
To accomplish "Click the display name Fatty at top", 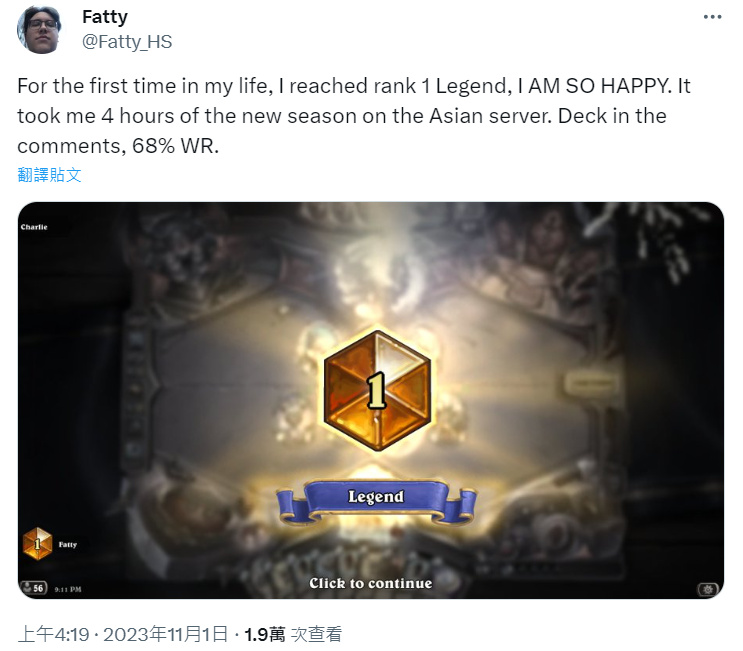I will [105, 17].
